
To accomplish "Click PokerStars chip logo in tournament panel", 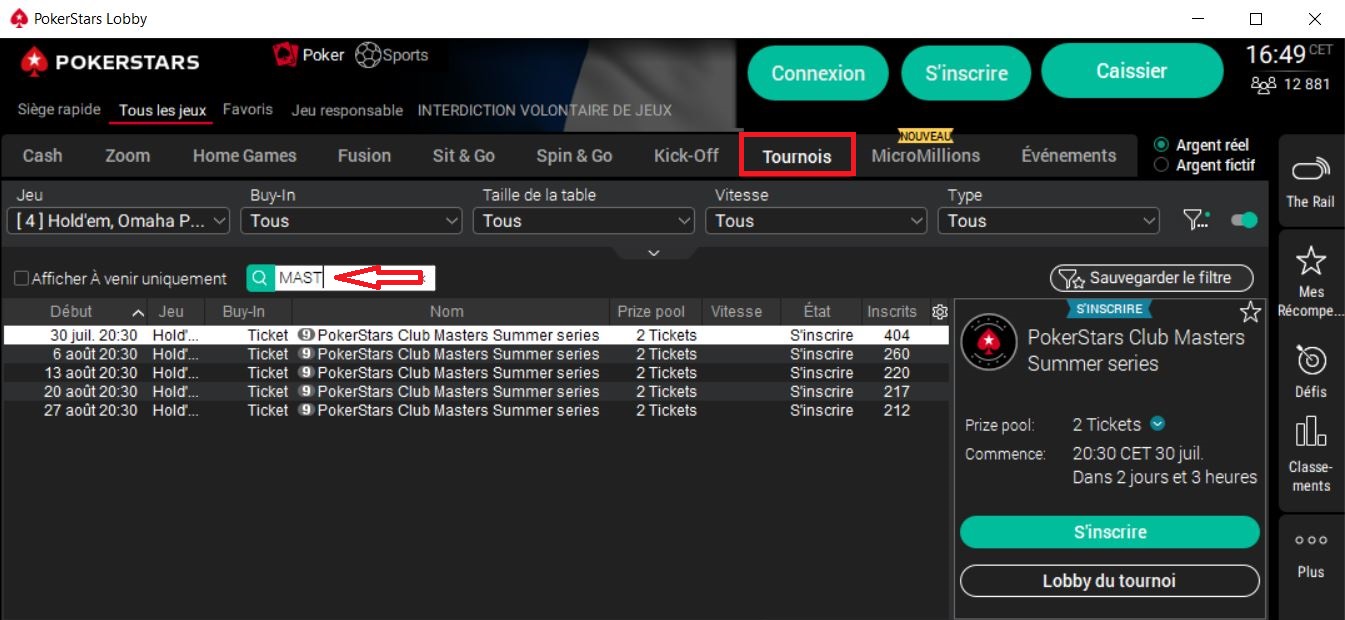I will 989,342.
